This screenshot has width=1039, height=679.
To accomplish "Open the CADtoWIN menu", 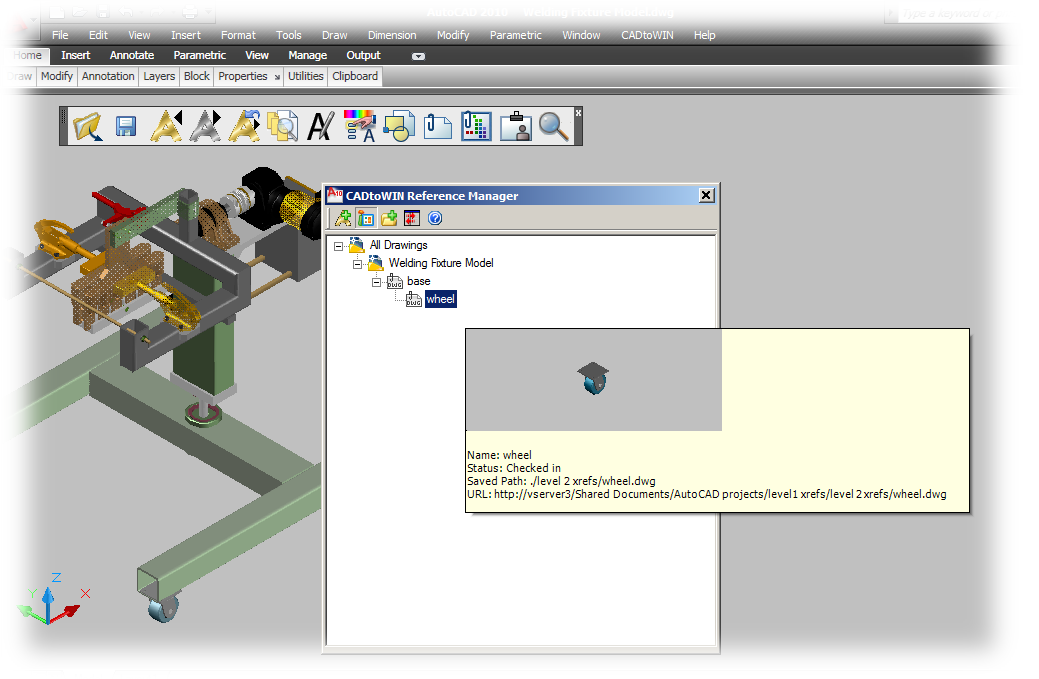I will coord(647,35).
